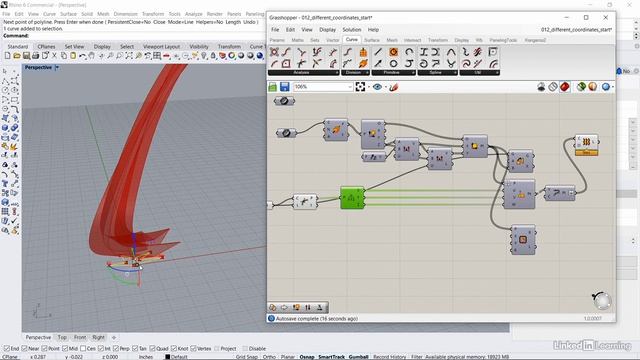Save Grasshopper document with blue disk icon
The height and width of the screenshot is (360, 640).
tap(284, 87)
